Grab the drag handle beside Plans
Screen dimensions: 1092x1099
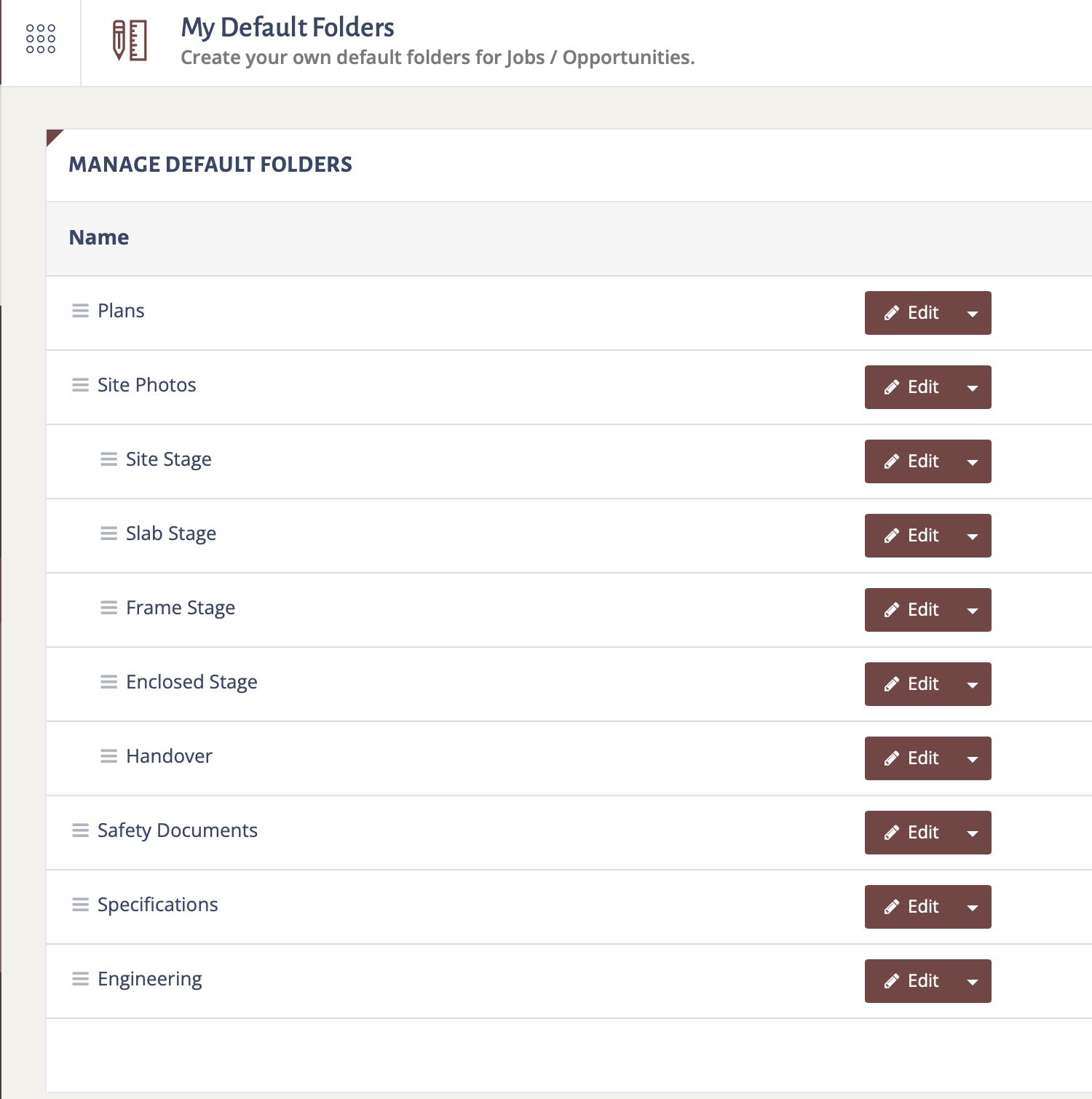pos(80,312)
